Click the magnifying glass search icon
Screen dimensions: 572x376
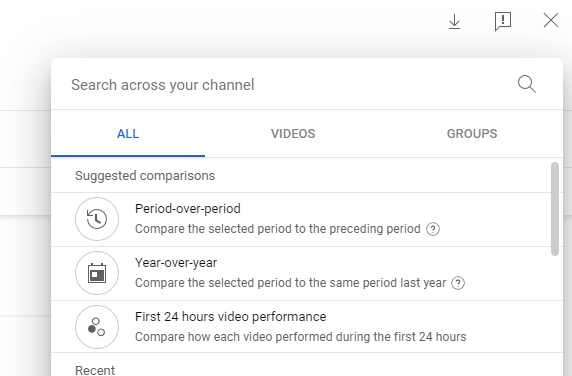pos(527,84)
